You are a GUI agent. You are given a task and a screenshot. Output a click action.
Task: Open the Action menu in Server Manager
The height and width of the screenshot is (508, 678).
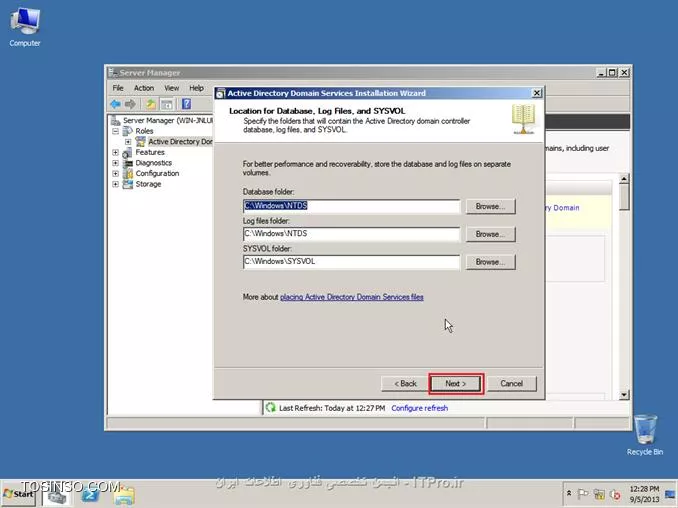click(x=144, y=88)
